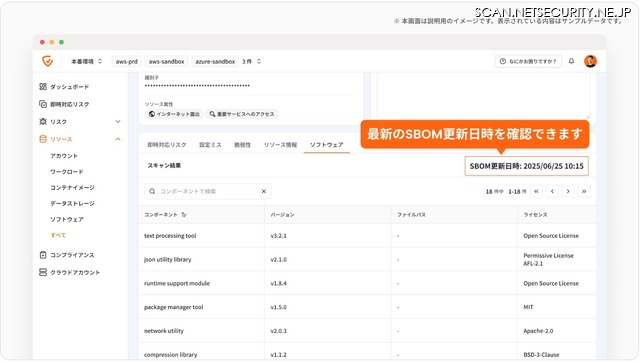Go to next page of results

point(568,191)
